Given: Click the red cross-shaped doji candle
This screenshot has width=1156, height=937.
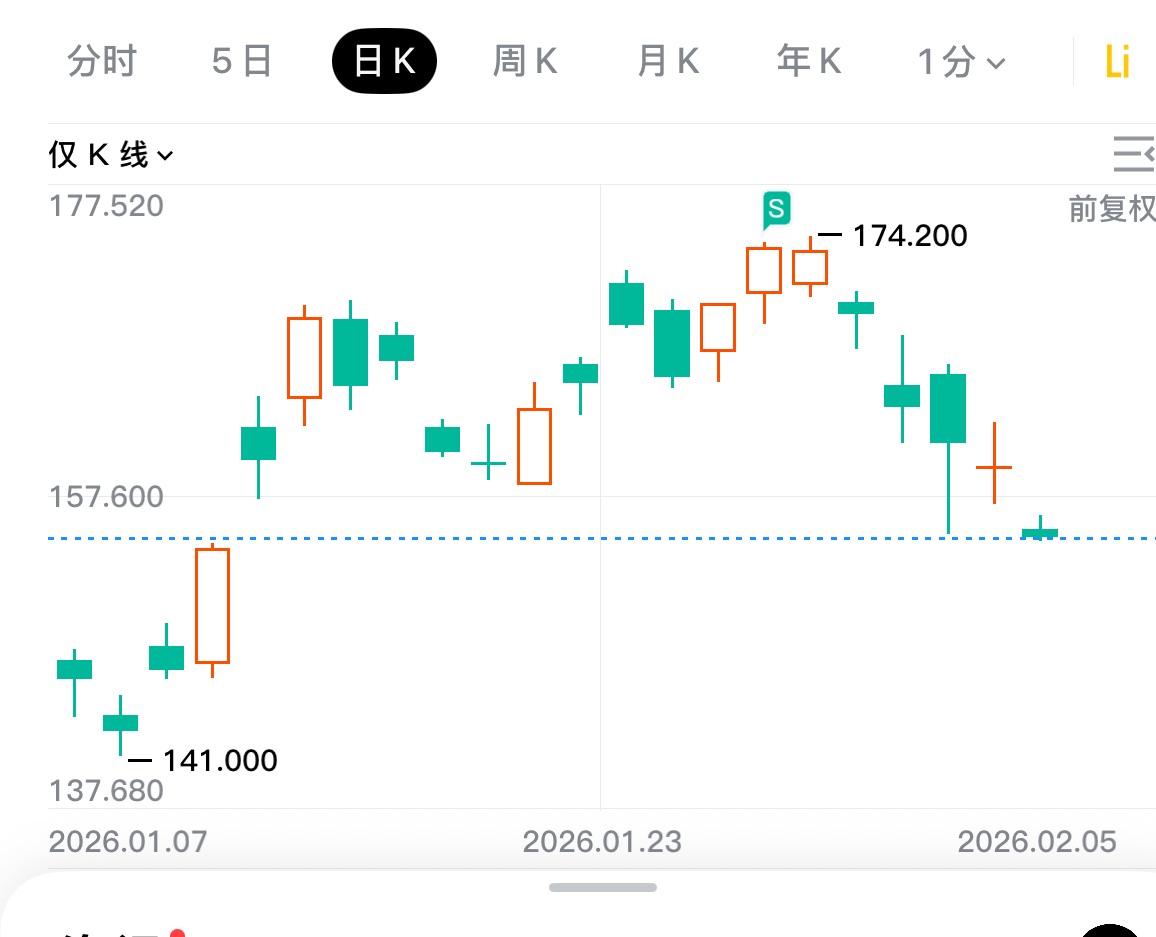Looking at the screenshot, I should (x=994, y=466).
